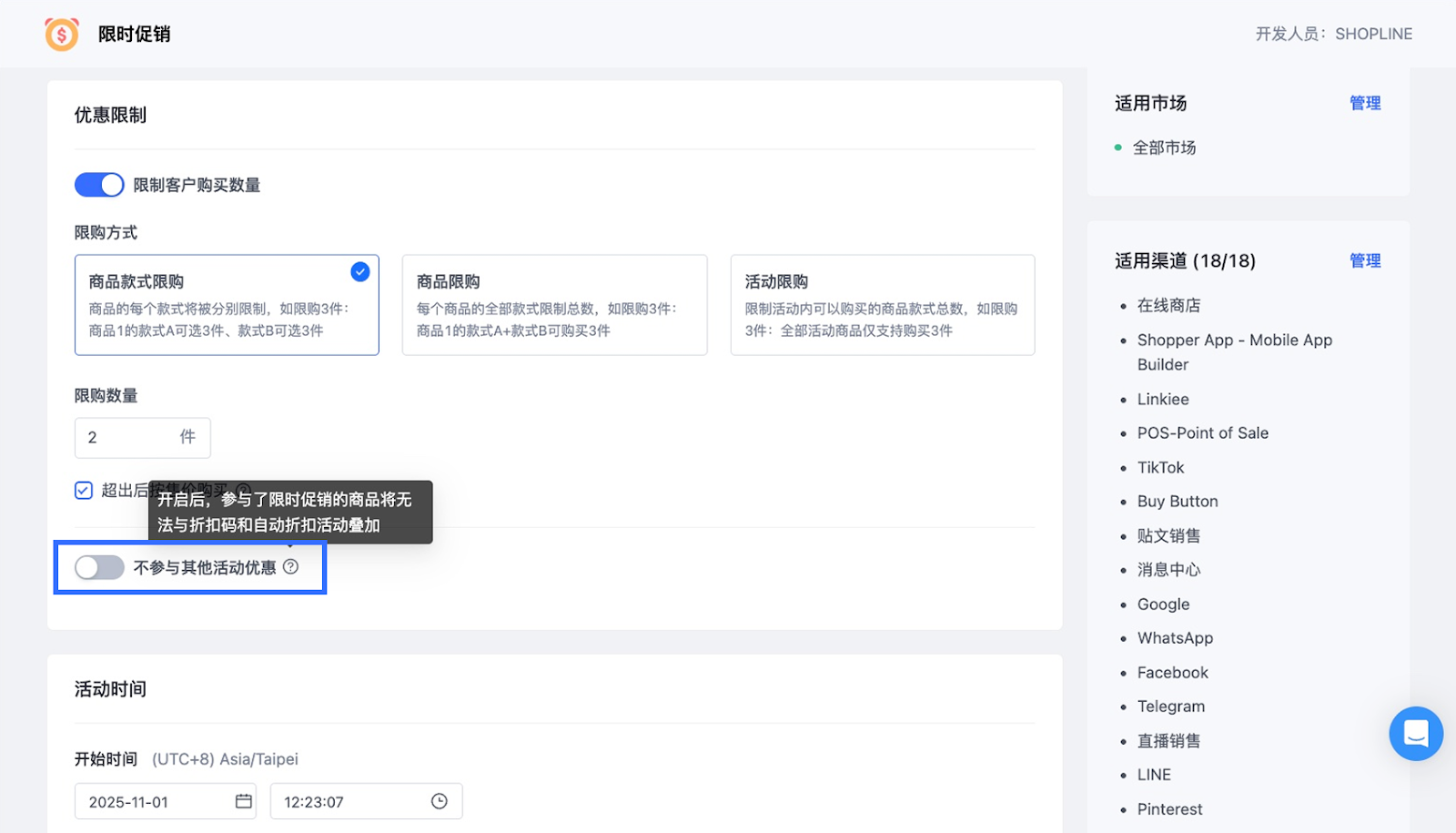
Task: Enable 不参与其他活动优惠 switch
Action: click(99, 567)
